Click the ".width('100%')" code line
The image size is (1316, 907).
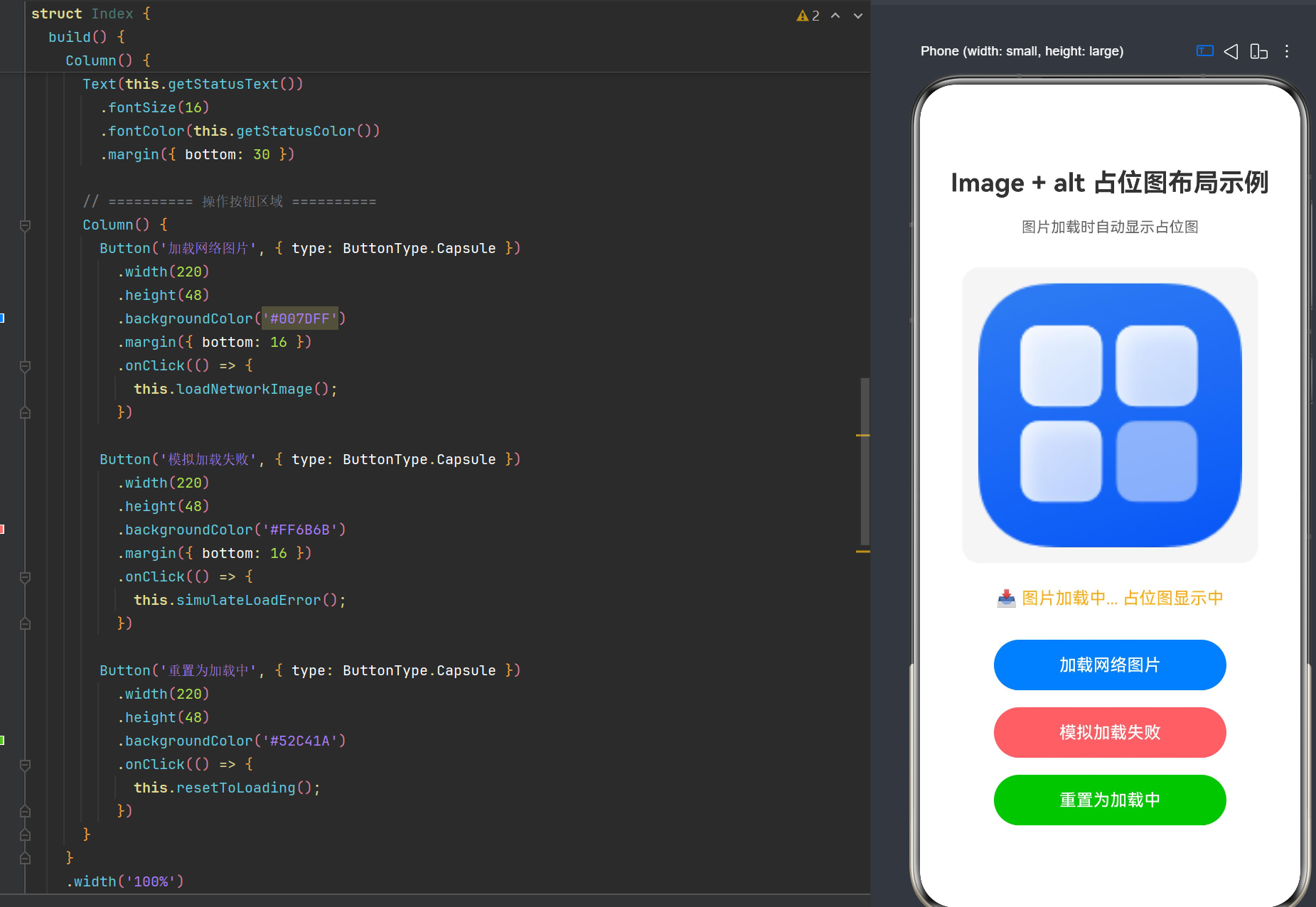125,881
